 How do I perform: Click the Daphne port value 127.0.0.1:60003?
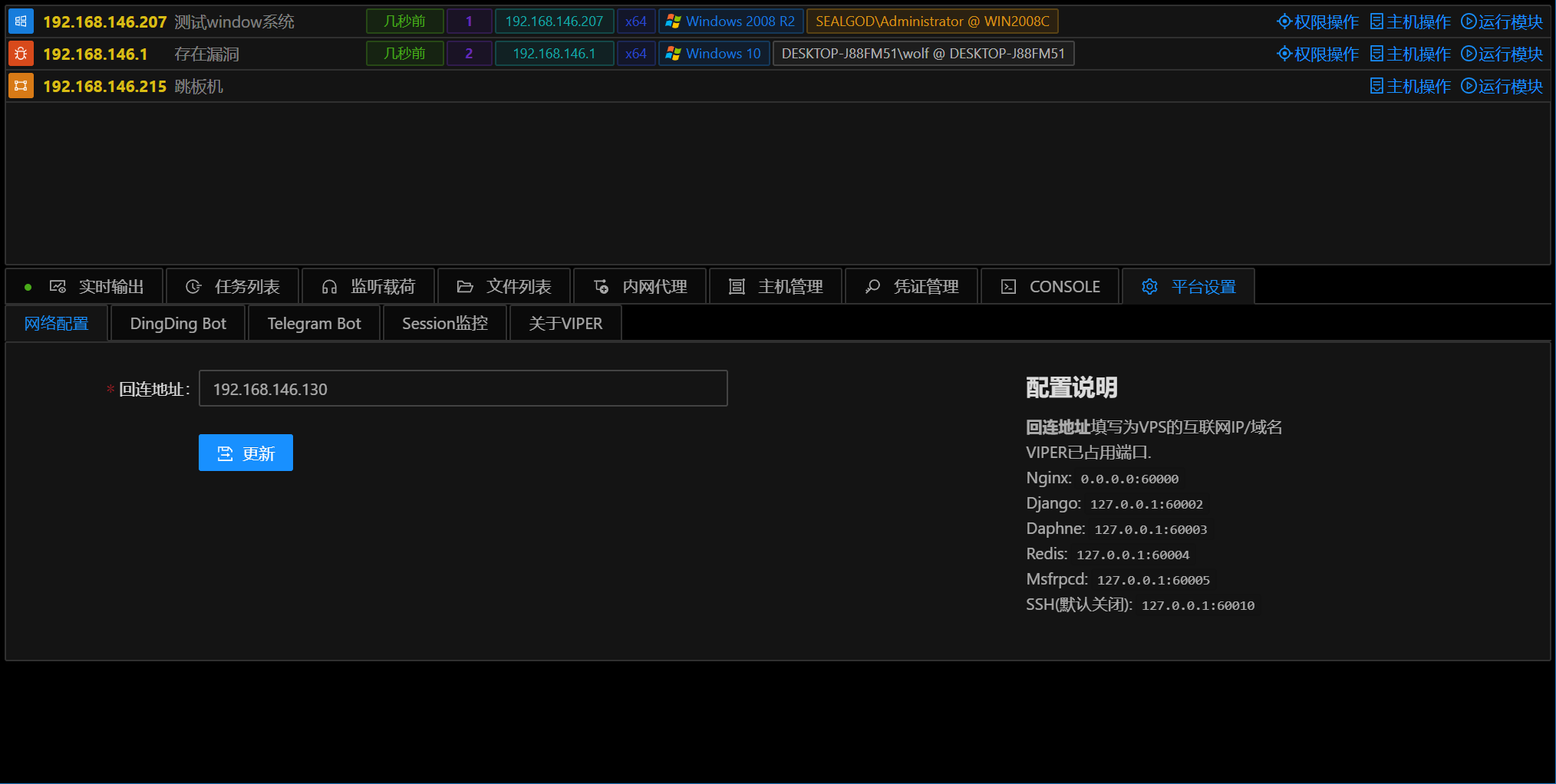(1151, 530)
